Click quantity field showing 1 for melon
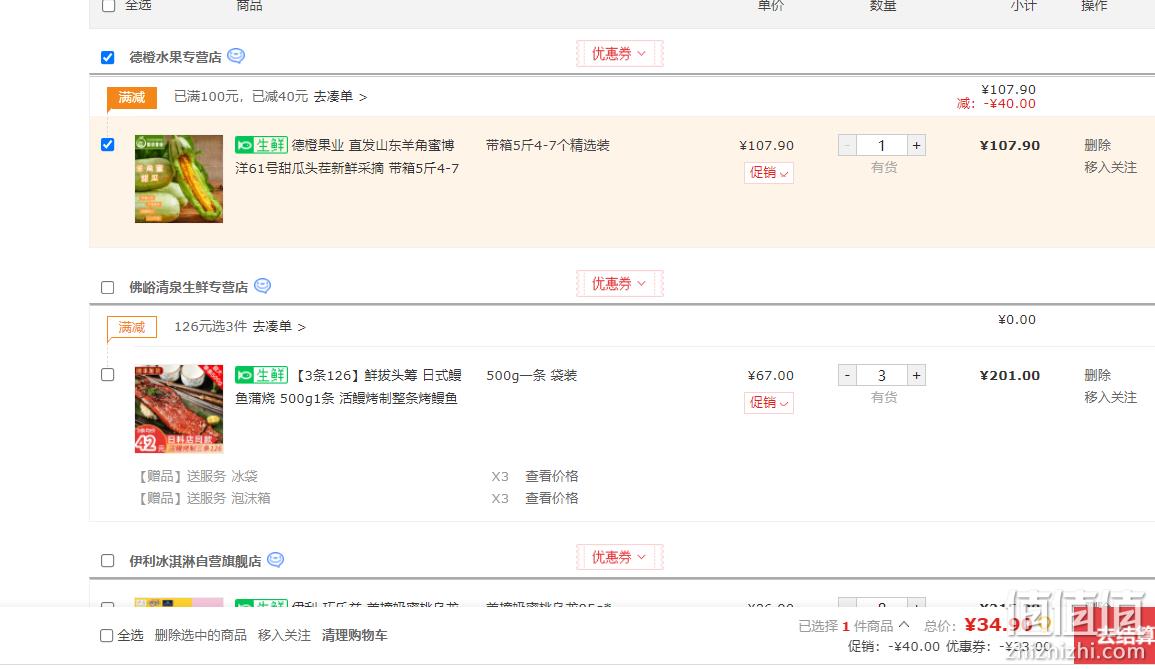Image resolution: width=1155 pixels, height=669 pixels. click(x=882, y=145)
